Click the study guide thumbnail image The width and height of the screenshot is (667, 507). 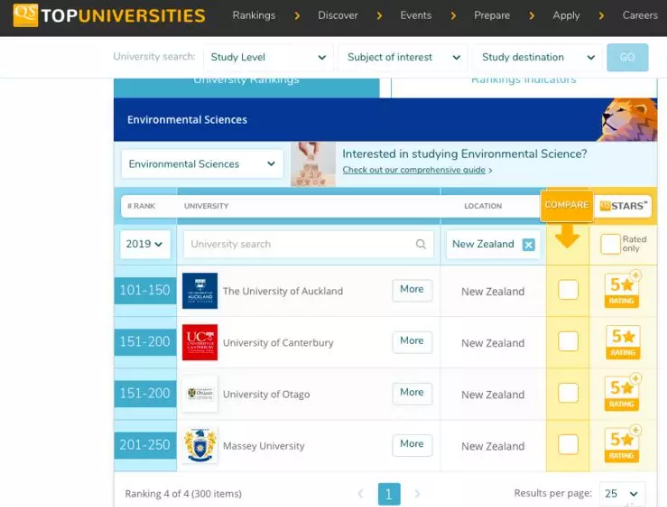coord(313,164)
